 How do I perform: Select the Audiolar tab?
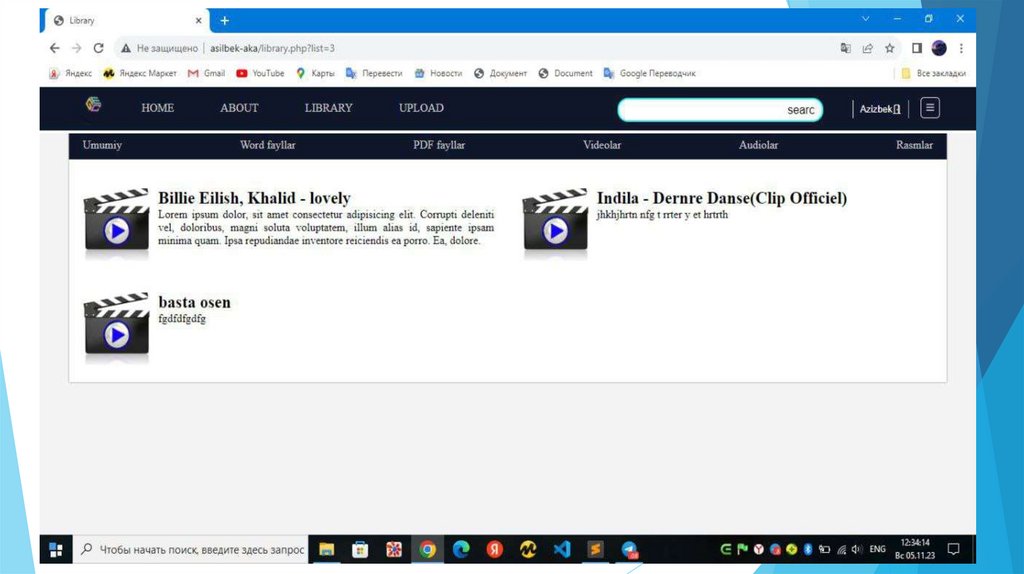(x=758, y=145)
